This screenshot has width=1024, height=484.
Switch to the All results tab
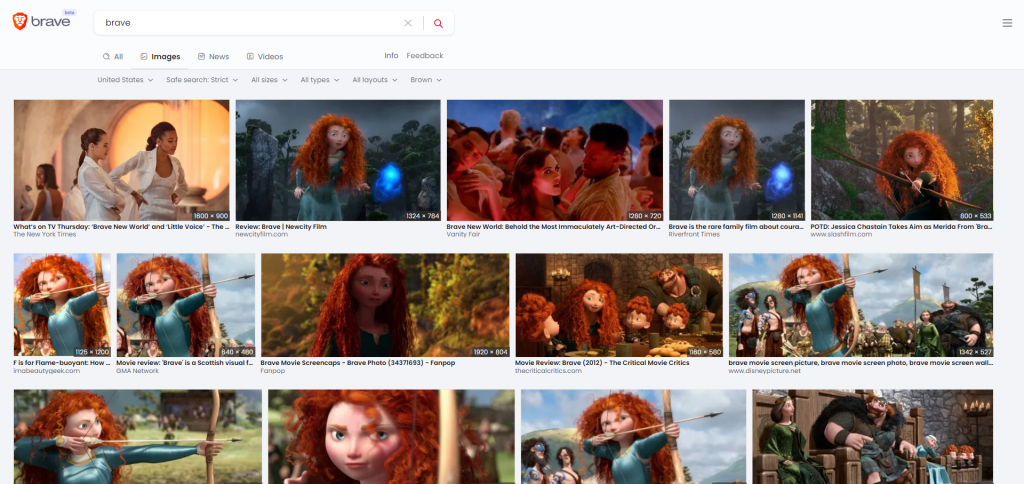point(112,57)
